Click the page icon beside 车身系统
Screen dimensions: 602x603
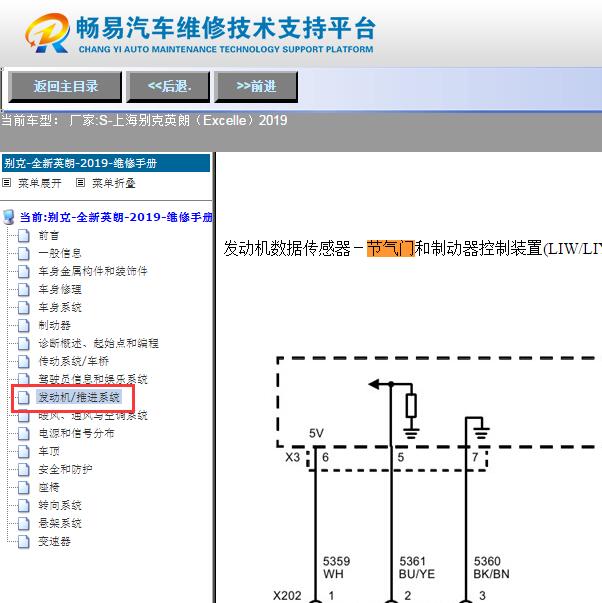pos(23,308)
